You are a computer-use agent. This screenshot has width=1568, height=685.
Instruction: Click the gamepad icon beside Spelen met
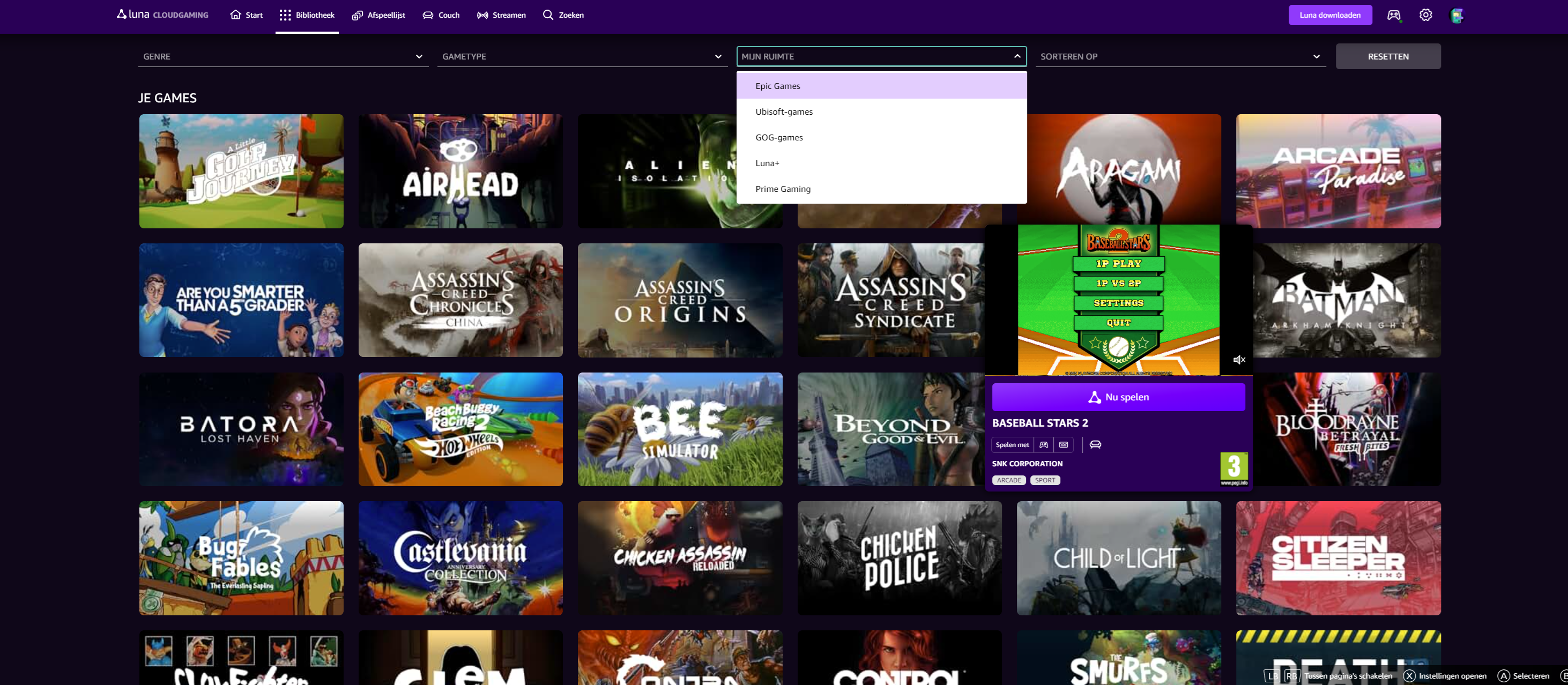[1043, 445]
